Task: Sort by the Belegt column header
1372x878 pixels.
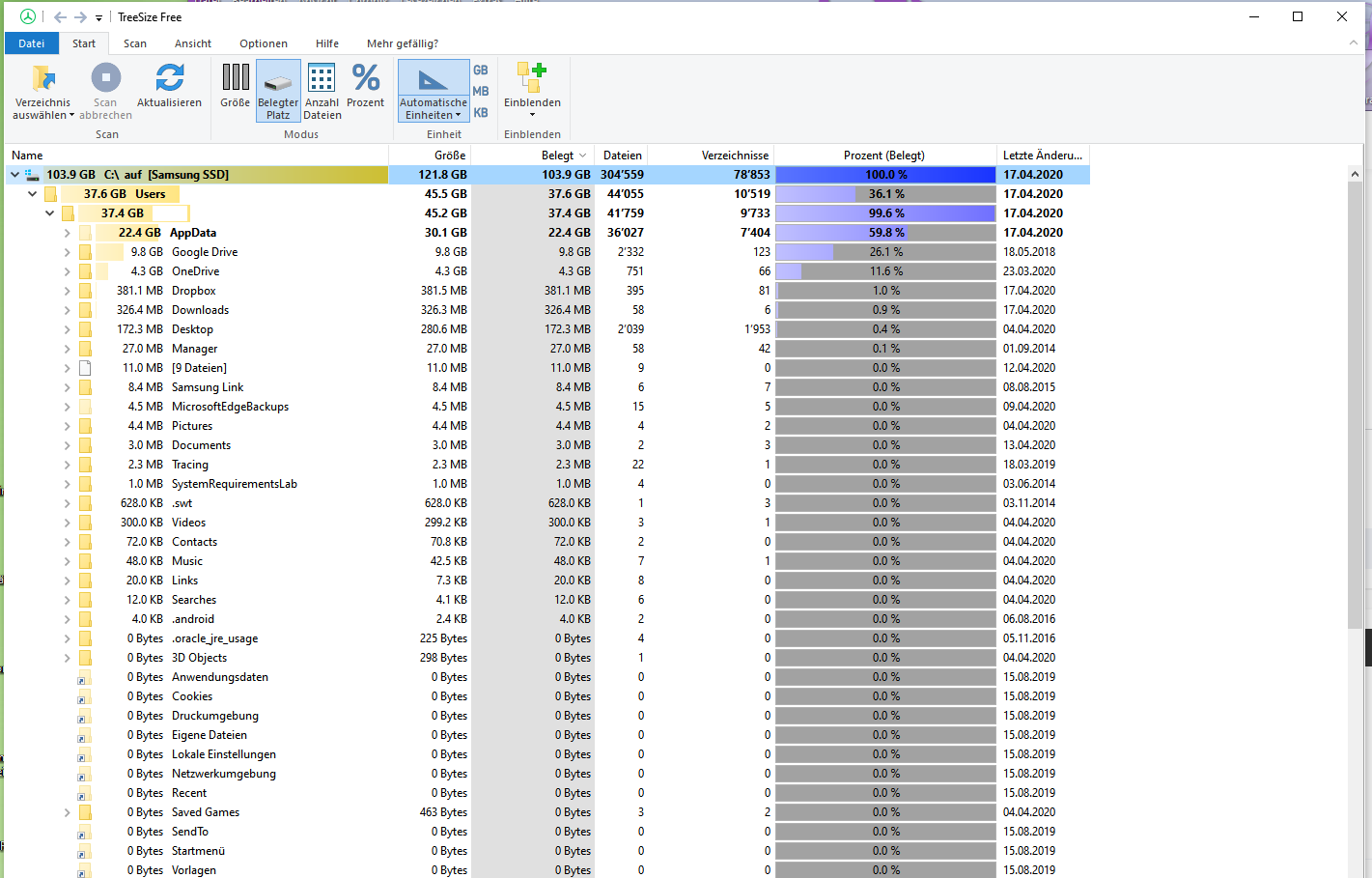Action: click(x=556, y=156)
